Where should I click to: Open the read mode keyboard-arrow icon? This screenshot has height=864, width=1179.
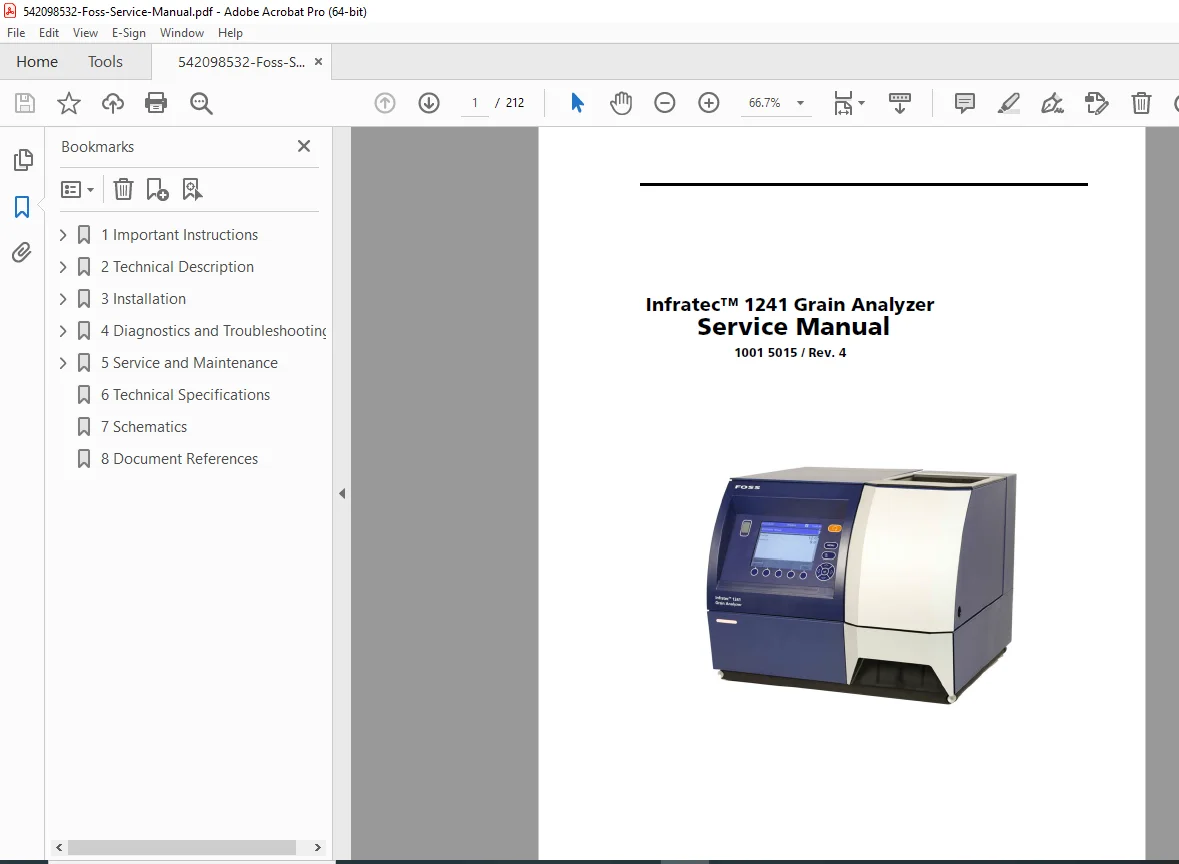click(899, 103)
